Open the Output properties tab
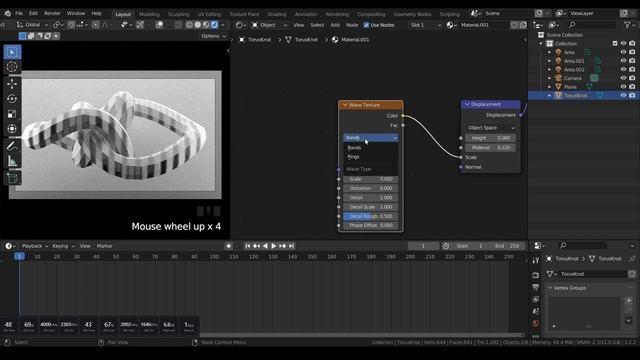The width and height of the screenshot is (640, 360). (536, 287)
